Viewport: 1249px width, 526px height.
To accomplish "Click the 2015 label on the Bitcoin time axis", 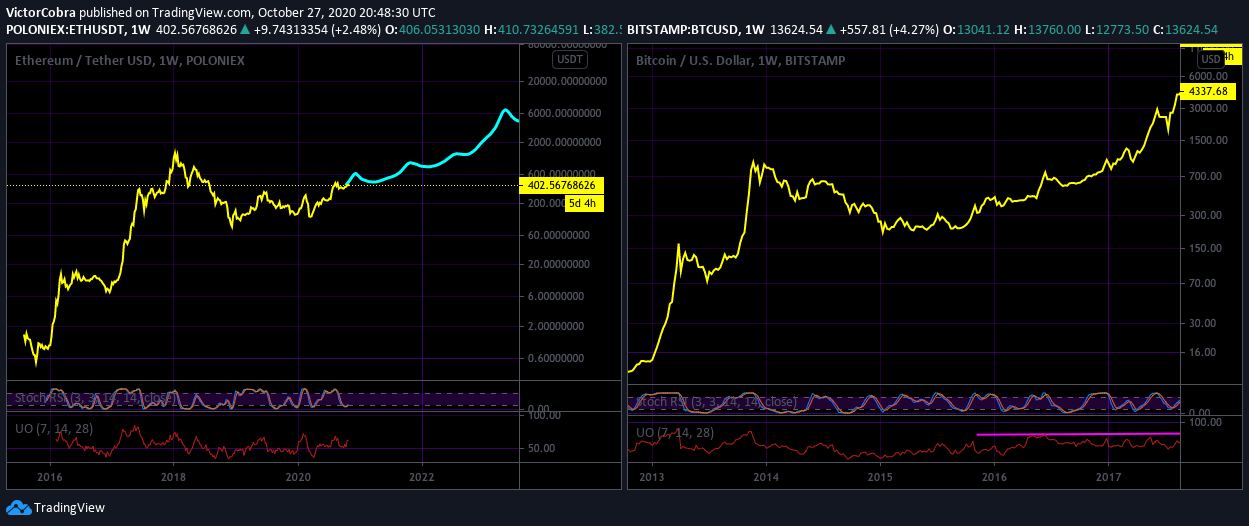I will (880, 478).
